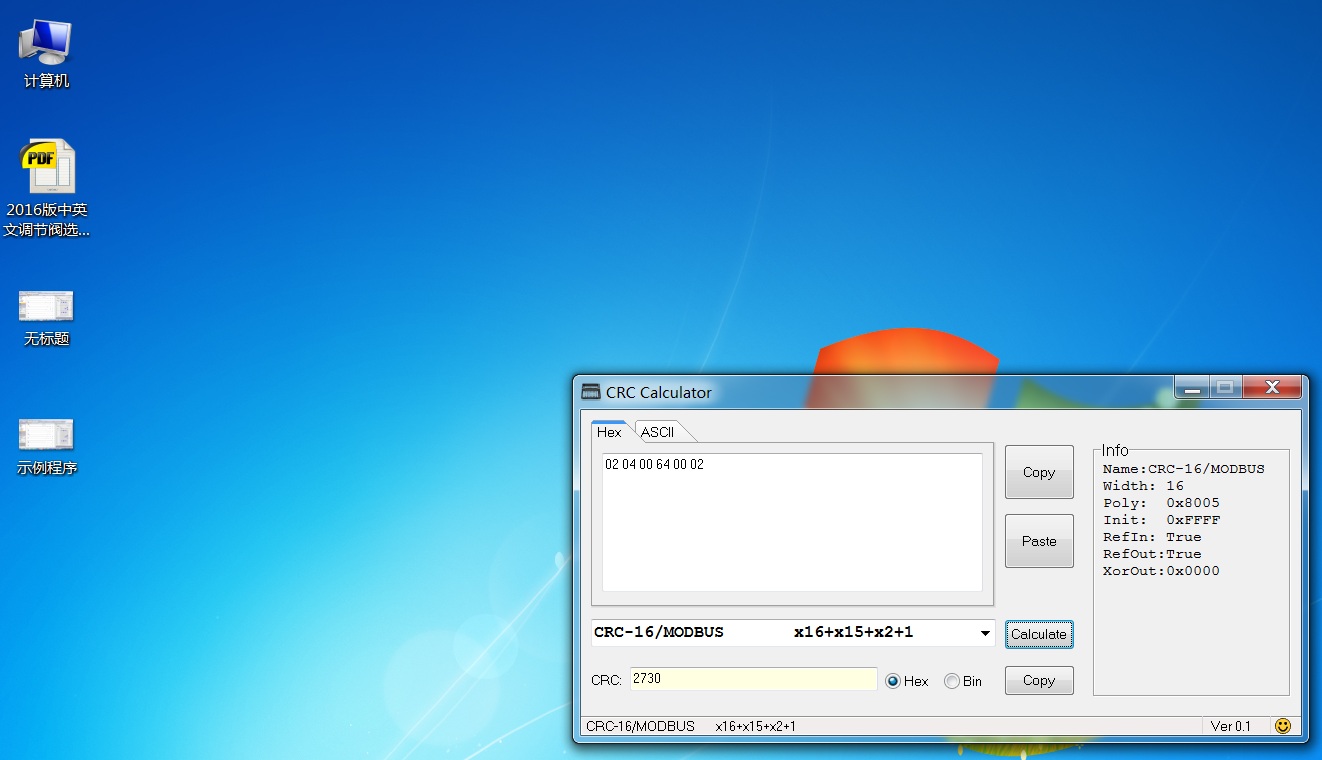Expand the CRC-16/MODBUS algorithm dropdown
The image size is (1322, 760).
pyautogui.click(x=985, y=633)
